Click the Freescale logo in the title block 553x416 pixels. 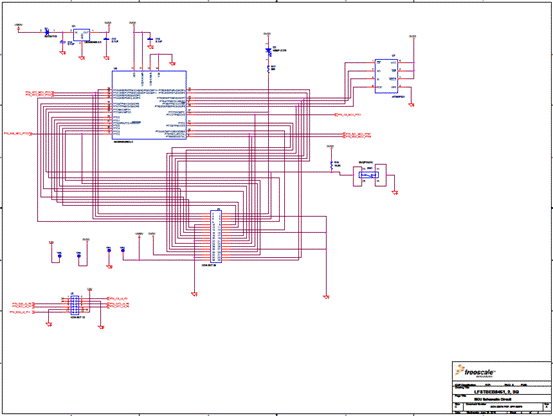point(475,371)
